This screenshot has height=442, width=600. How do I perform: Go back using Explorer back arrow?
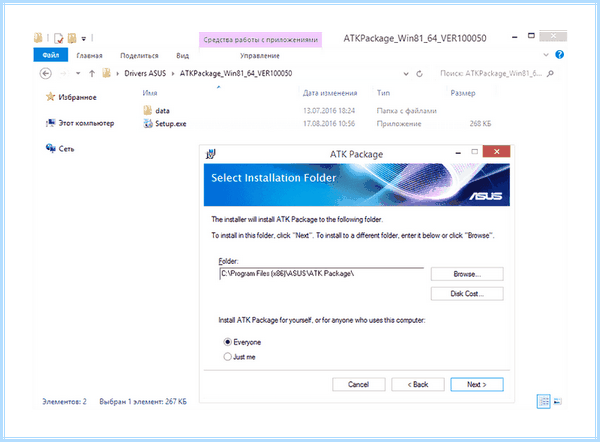coord(46,73)
